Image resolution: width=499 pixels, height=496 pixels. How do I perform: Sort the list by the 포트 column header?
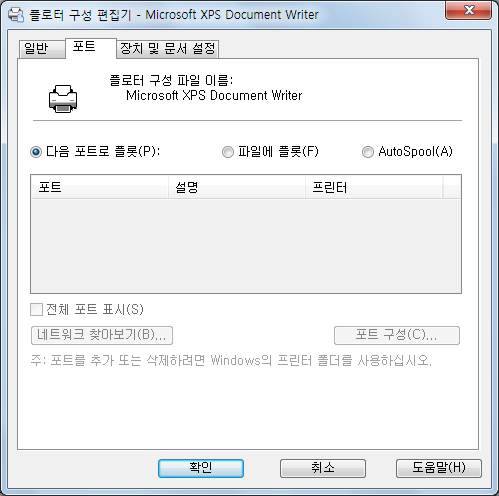point(100,187)
